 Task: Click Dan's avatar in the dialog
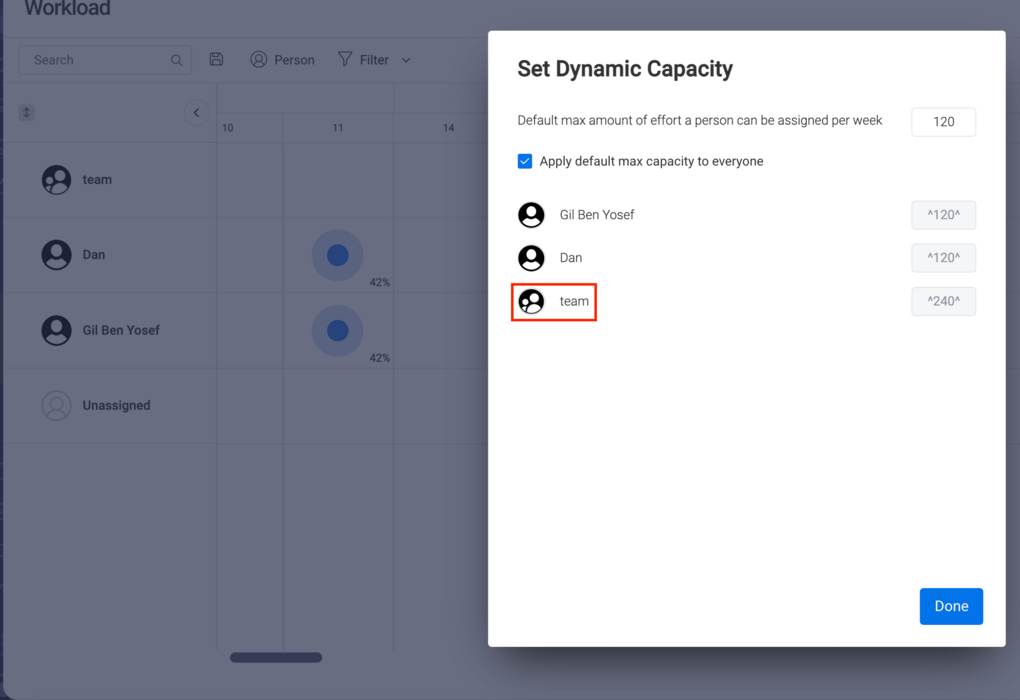tap(531, 258)
